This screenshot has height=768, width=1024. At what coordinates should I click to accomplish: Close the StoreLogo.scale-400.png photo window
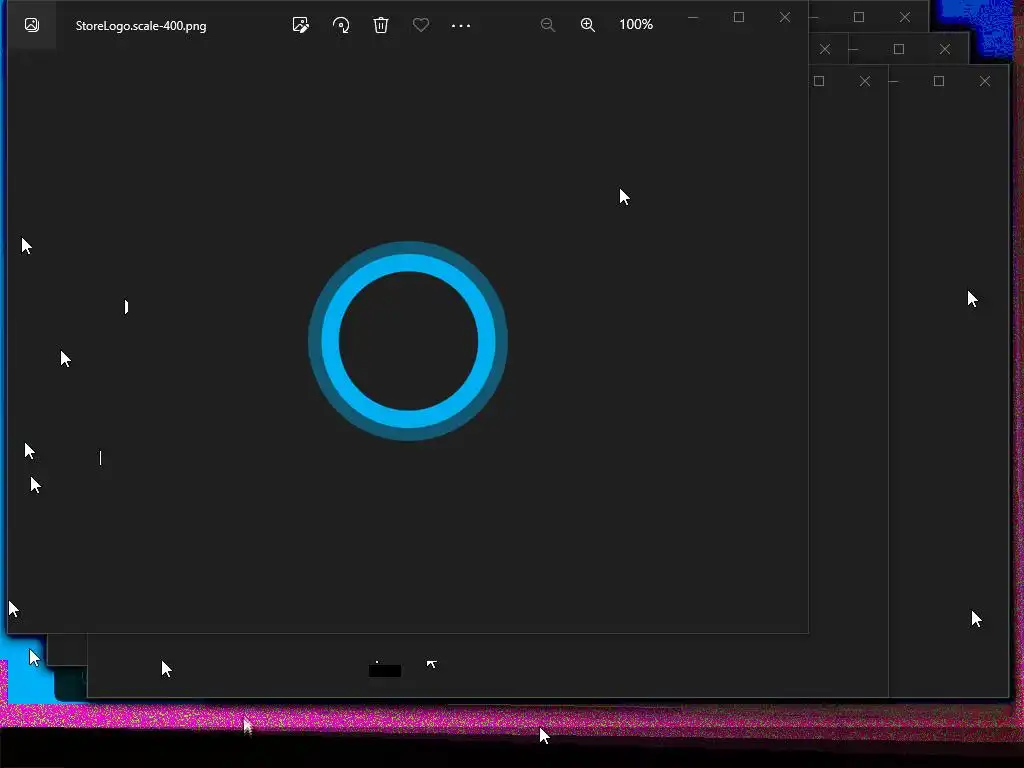[785, 17]
